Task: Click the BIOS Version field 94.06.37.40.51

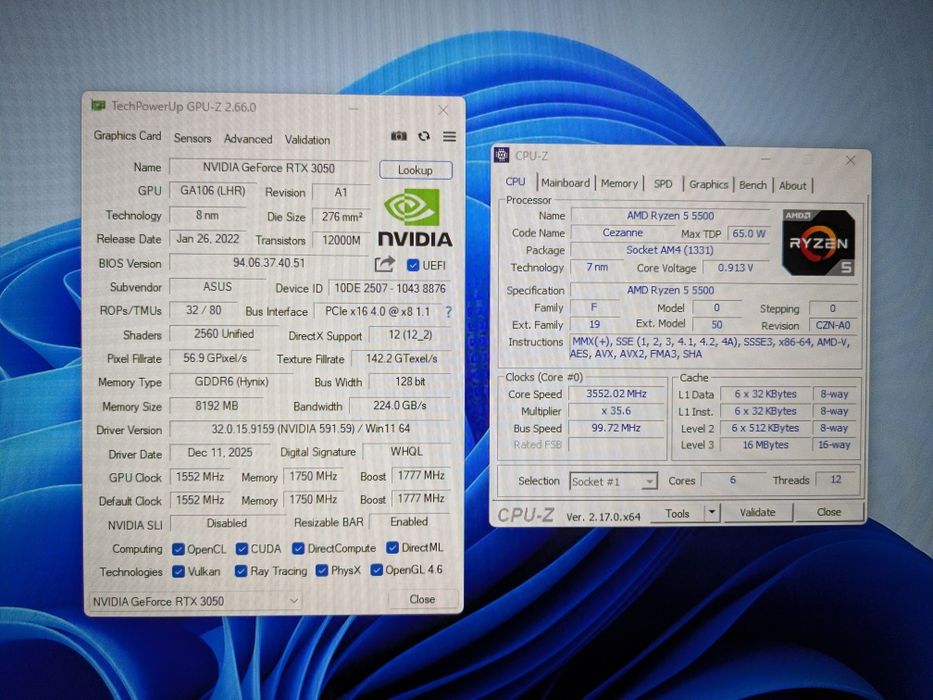Action: point(269,262)
